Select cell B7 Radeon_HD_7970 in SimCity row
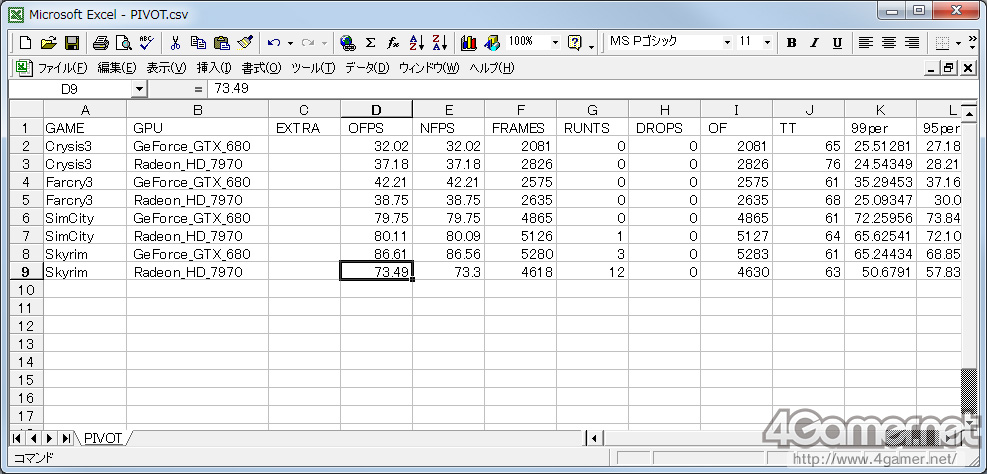This screenshot has height=474, width=987. [198, 237]
